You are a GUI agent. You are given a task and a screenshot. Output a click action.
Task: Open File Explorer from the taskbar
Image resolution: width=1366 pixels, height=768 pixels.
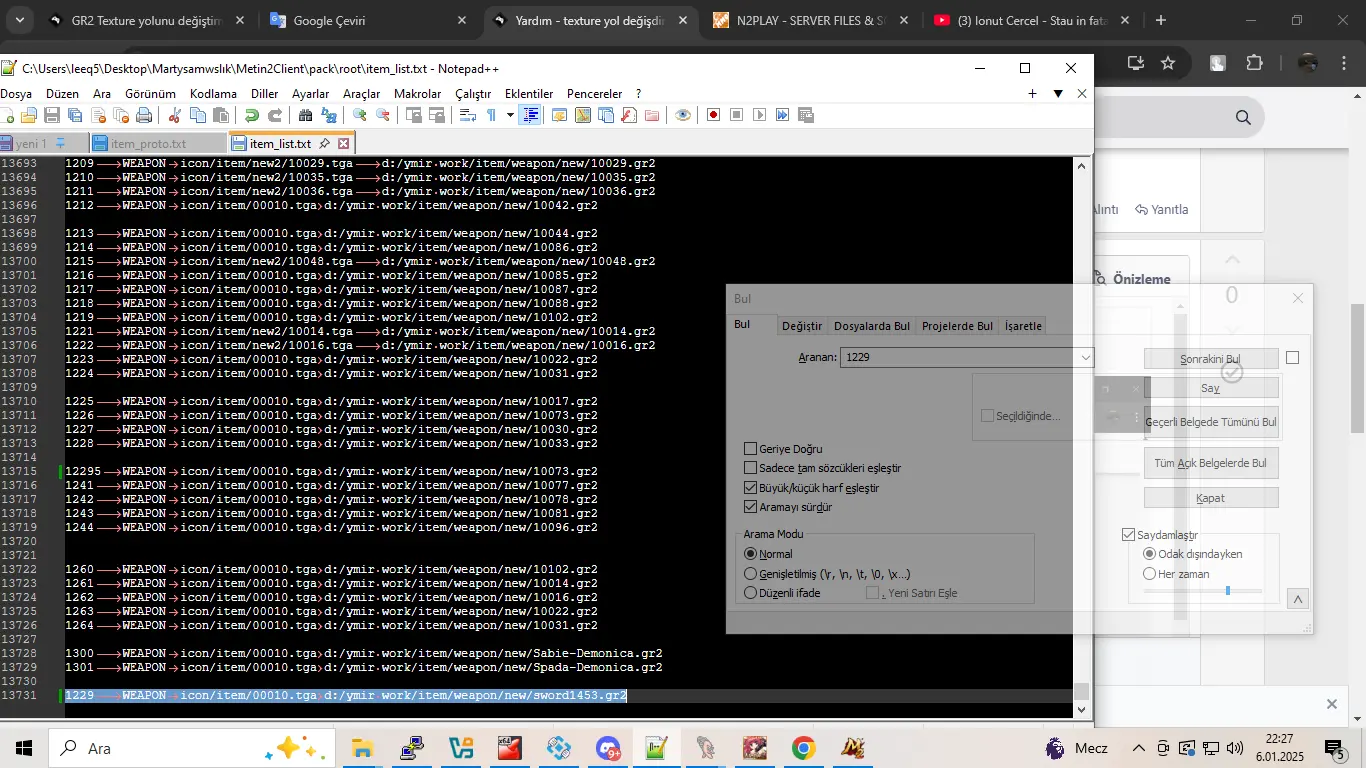362,748
